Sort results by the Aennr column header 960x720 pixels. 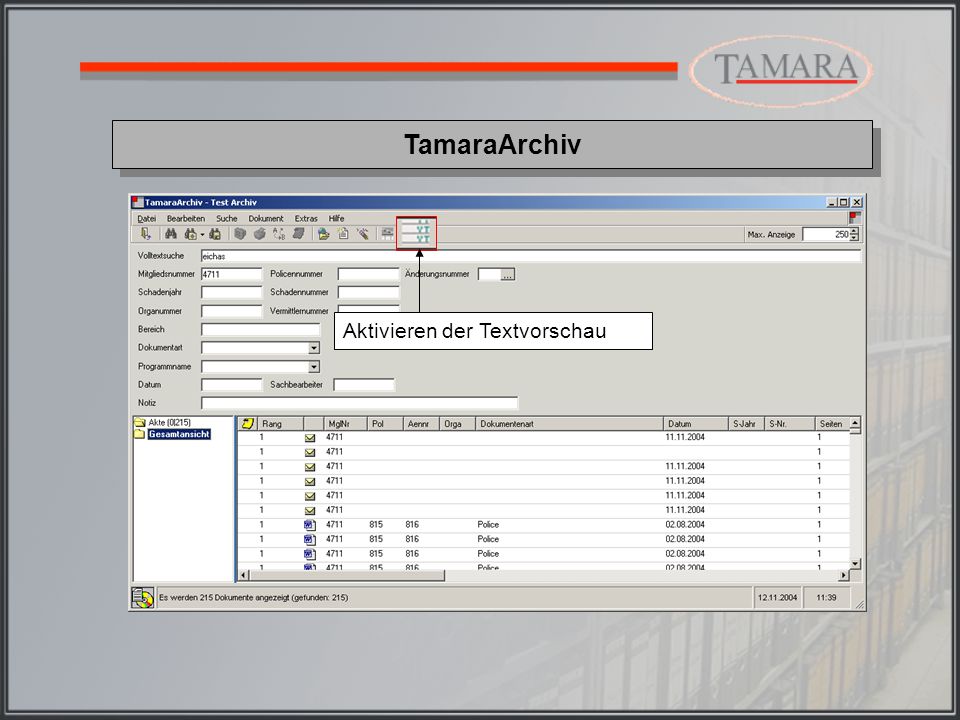pos(421,424)
